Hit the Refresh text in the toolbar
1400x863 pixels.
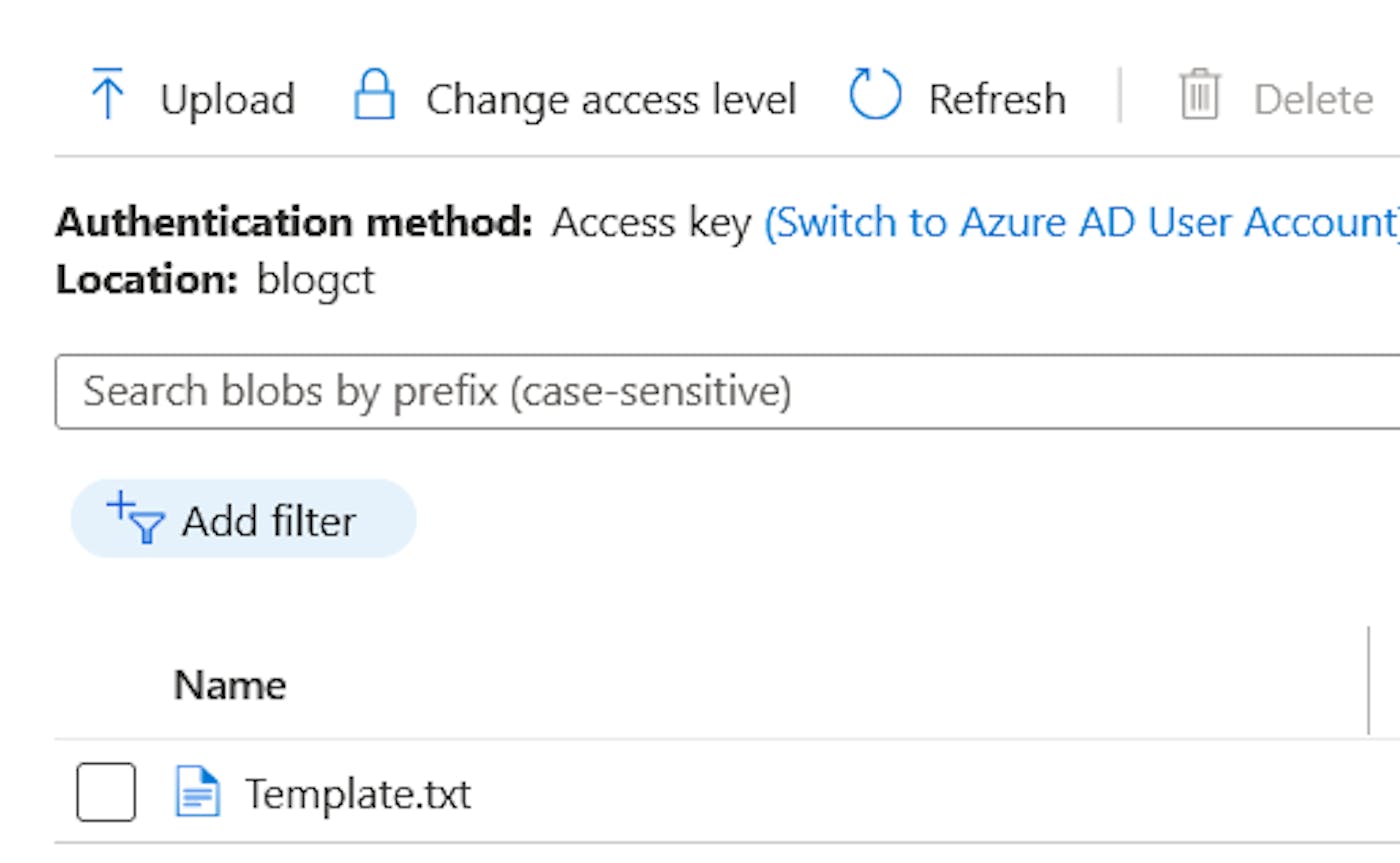click(997, 99)
